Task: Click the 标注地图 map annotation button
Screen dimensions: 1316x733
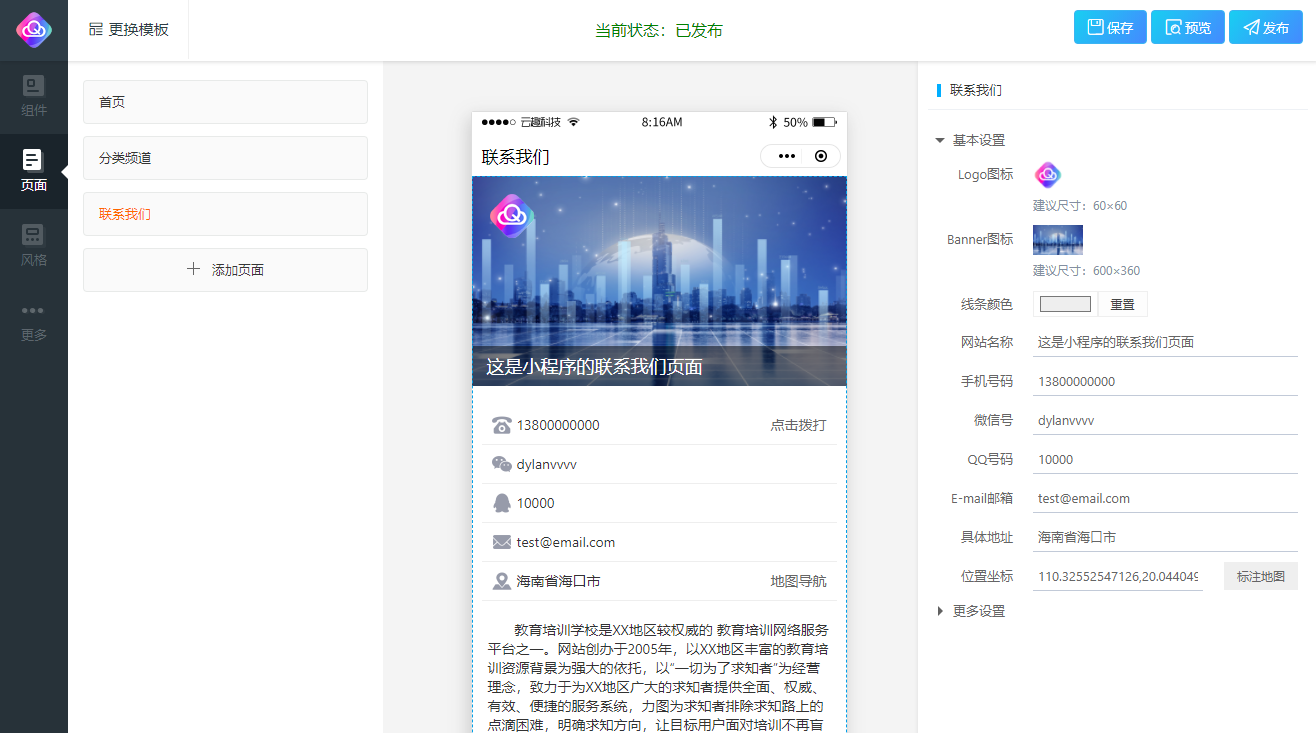Action: coord(1260,575)
